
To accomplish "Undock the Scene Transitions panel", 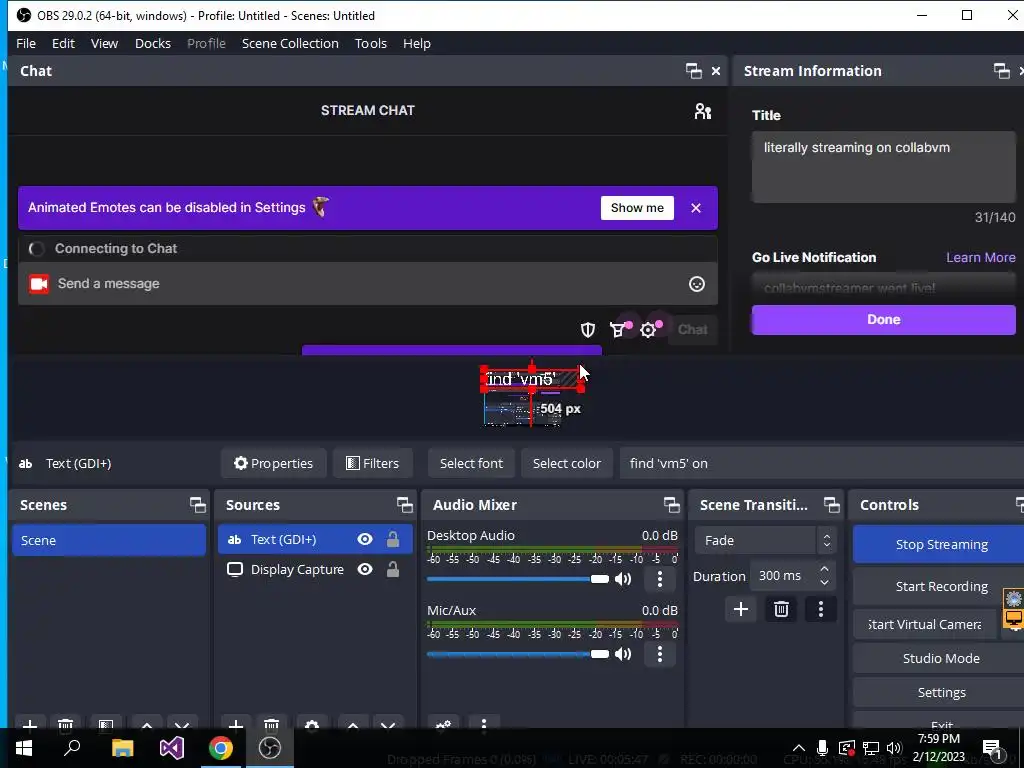I will point(831,505).
